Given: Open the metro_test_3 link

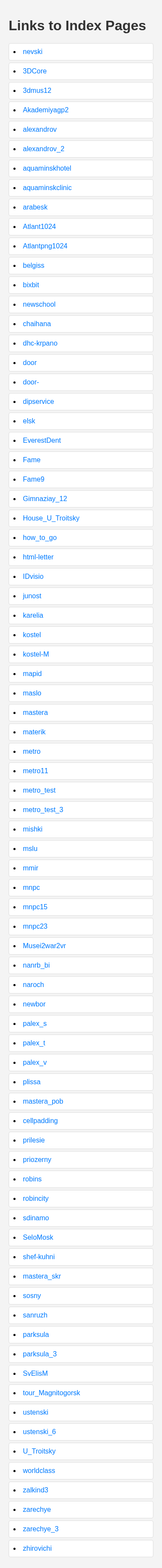Looking at the screenshot, I should [x=43, y=809].
